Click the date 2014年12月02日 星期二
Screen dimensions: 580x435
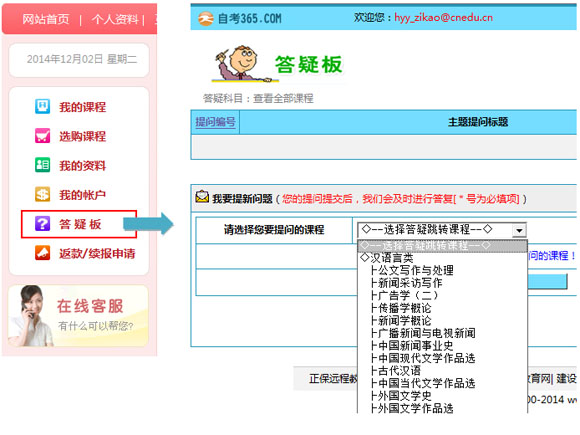click(x=82, y=59)
